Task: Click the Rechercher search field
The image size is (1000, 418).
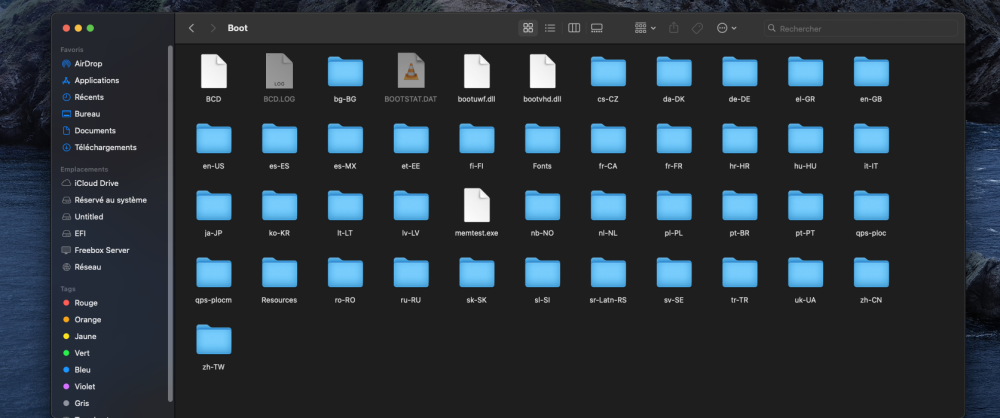Action: [x=861, y=29]
